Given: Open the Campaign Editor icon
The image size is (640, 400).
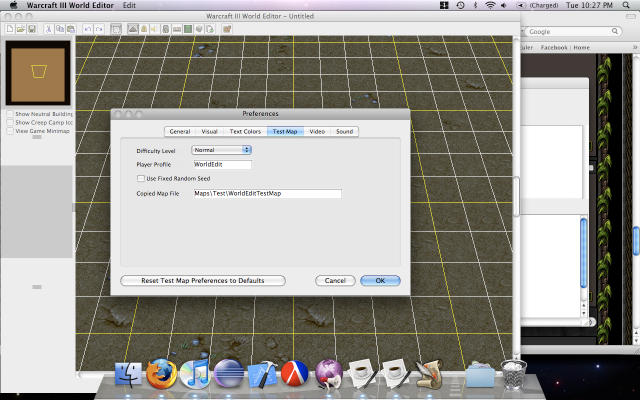Looking at the screenshot, I should point(177,29).
